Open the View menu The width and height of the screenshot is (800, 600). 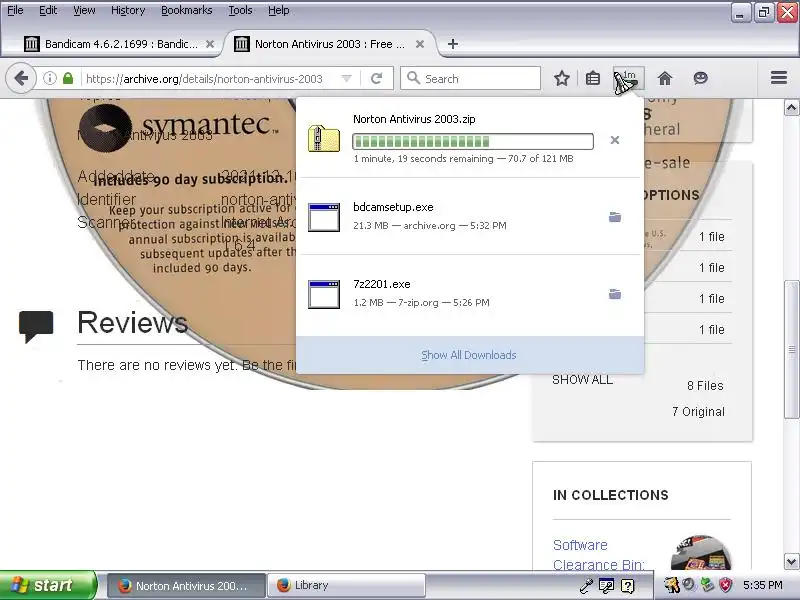tap(84, 10)
